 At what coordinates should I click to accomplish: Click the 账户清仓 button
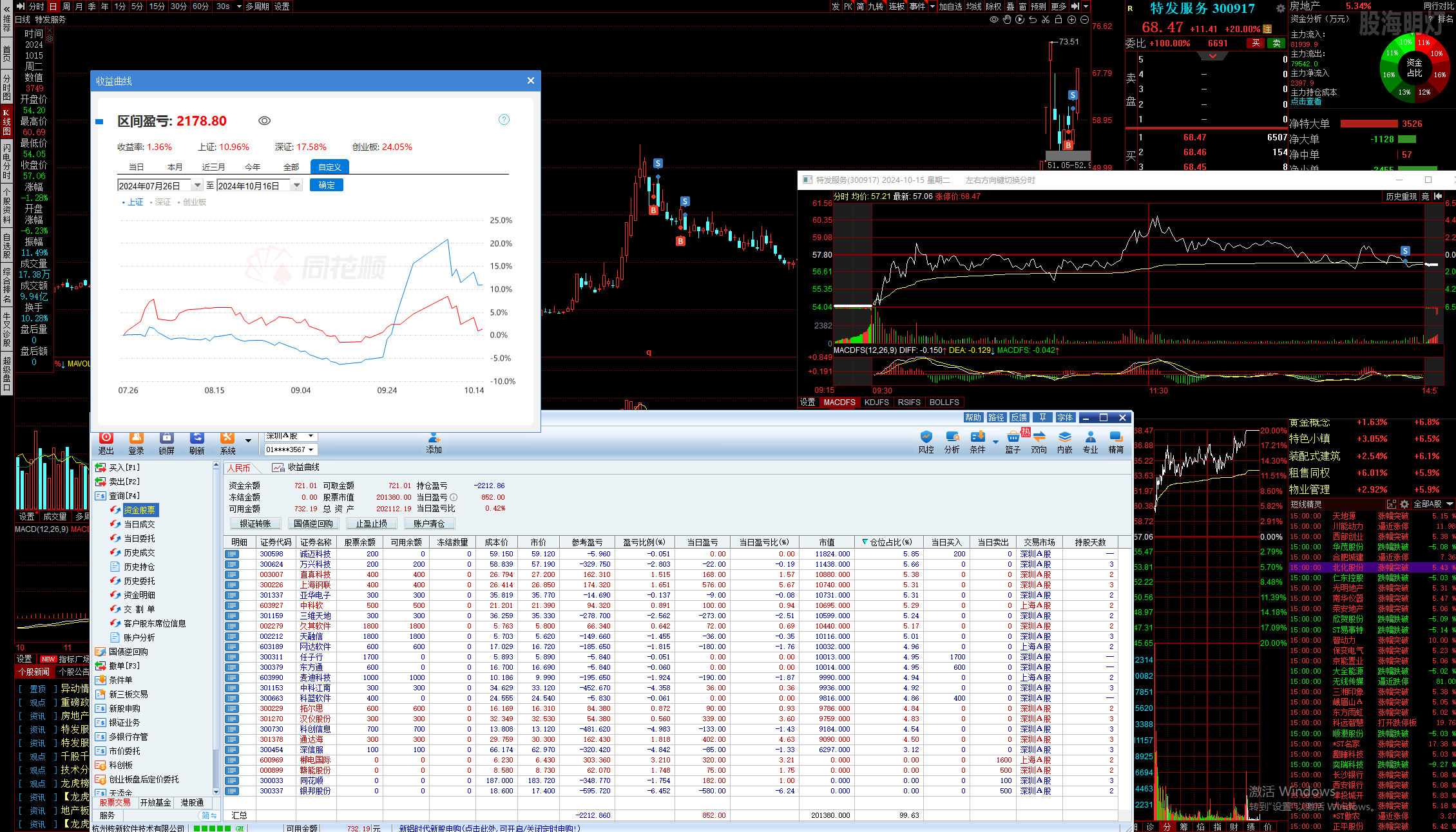pos(429,524)
